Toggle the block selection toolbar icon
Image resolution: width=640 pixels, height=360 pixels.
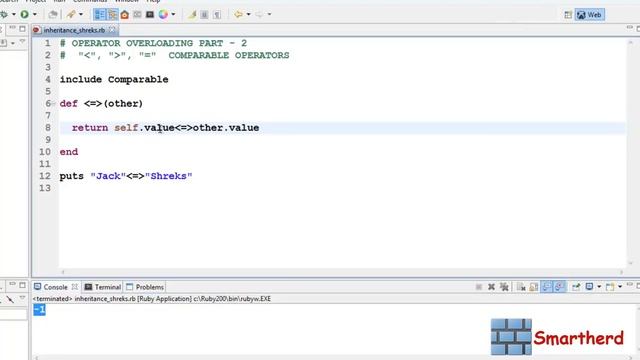204,15
